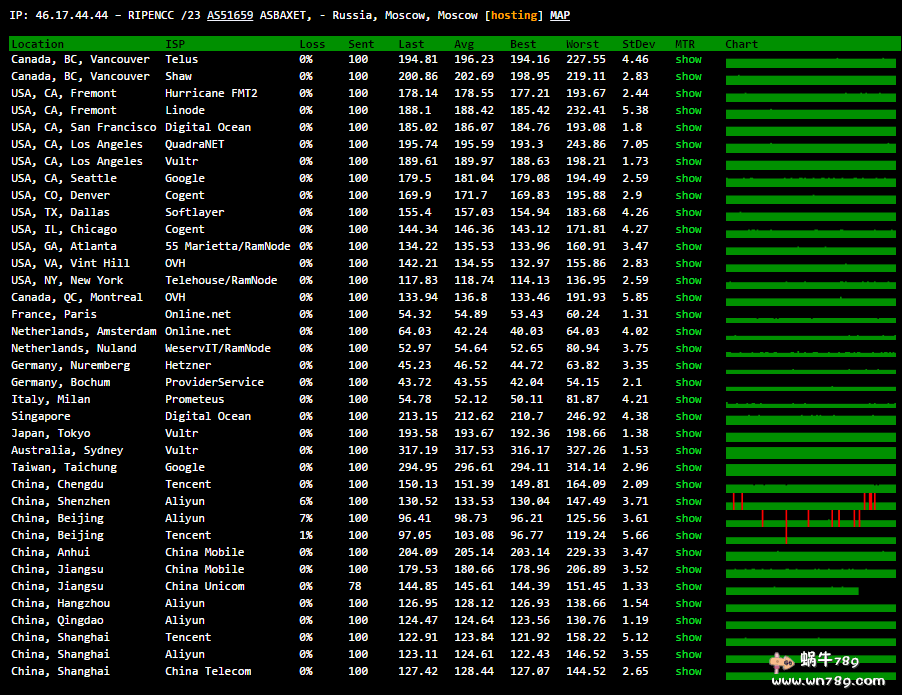Click the chart for Shenzhen Aliyun row
The width and height of the screenshot is (902, 695).
point(810,502)
